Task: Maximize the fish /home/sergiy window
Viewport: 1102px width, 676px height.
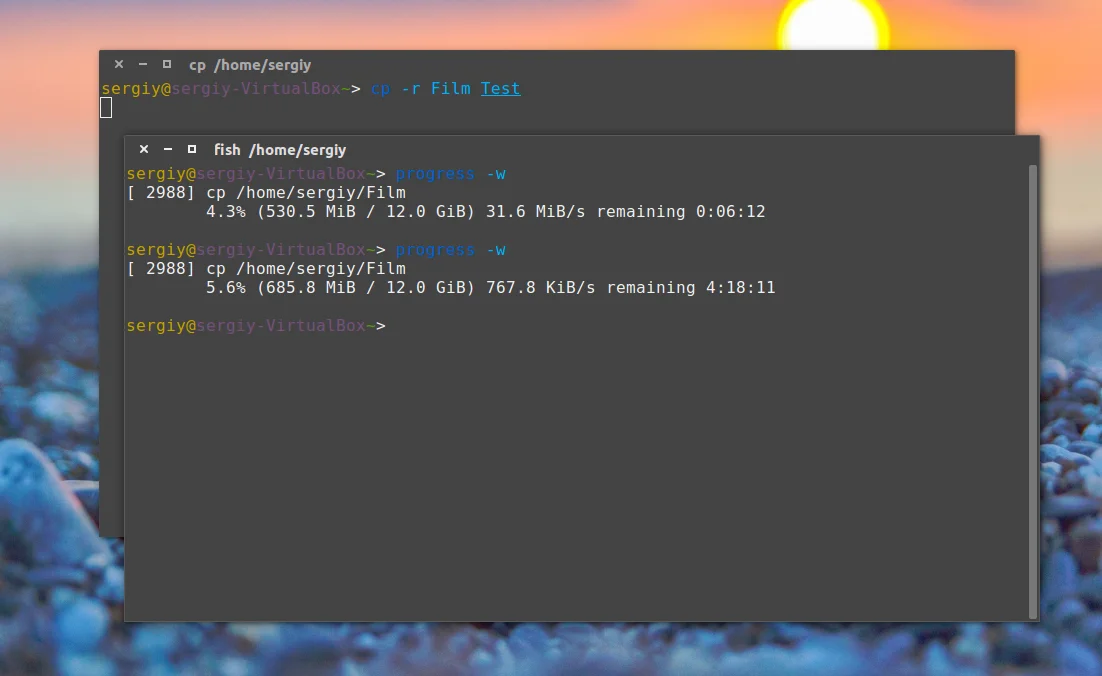Action: coord(191,149)
